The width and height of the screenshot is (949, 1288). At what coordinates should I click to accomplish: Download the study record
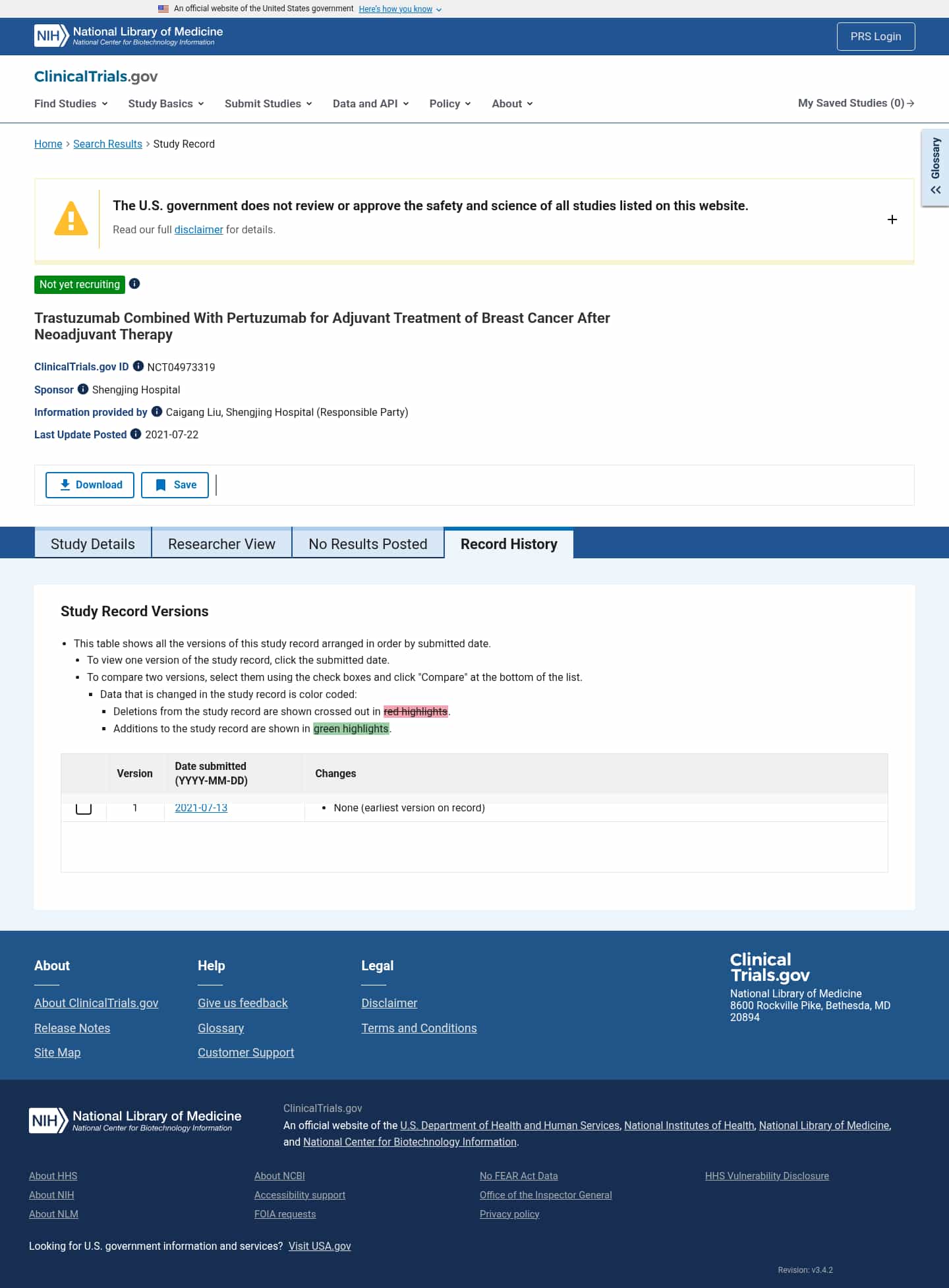pyautogui.click(x=90, y=485)
